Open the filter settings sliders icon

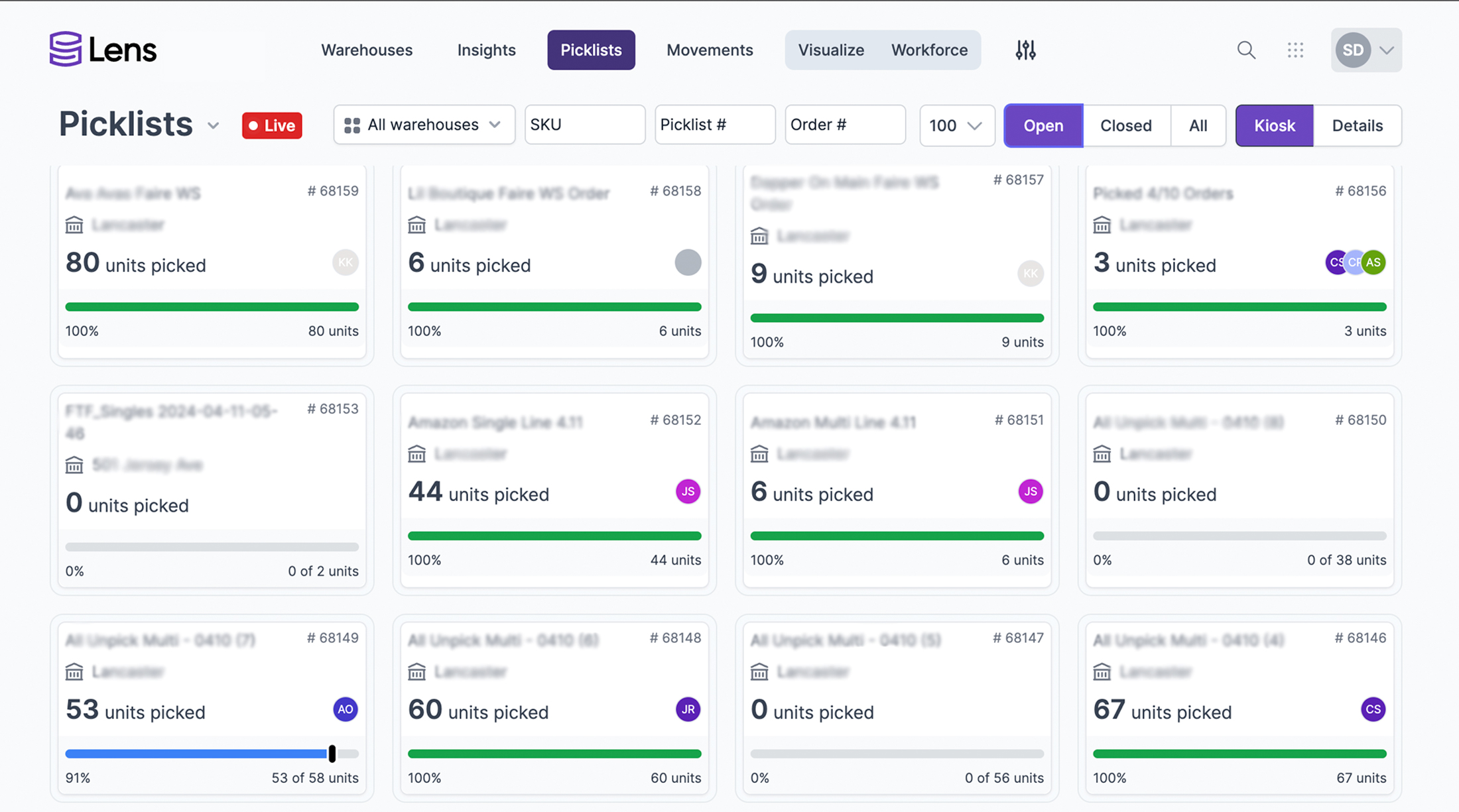(1025, 50)
